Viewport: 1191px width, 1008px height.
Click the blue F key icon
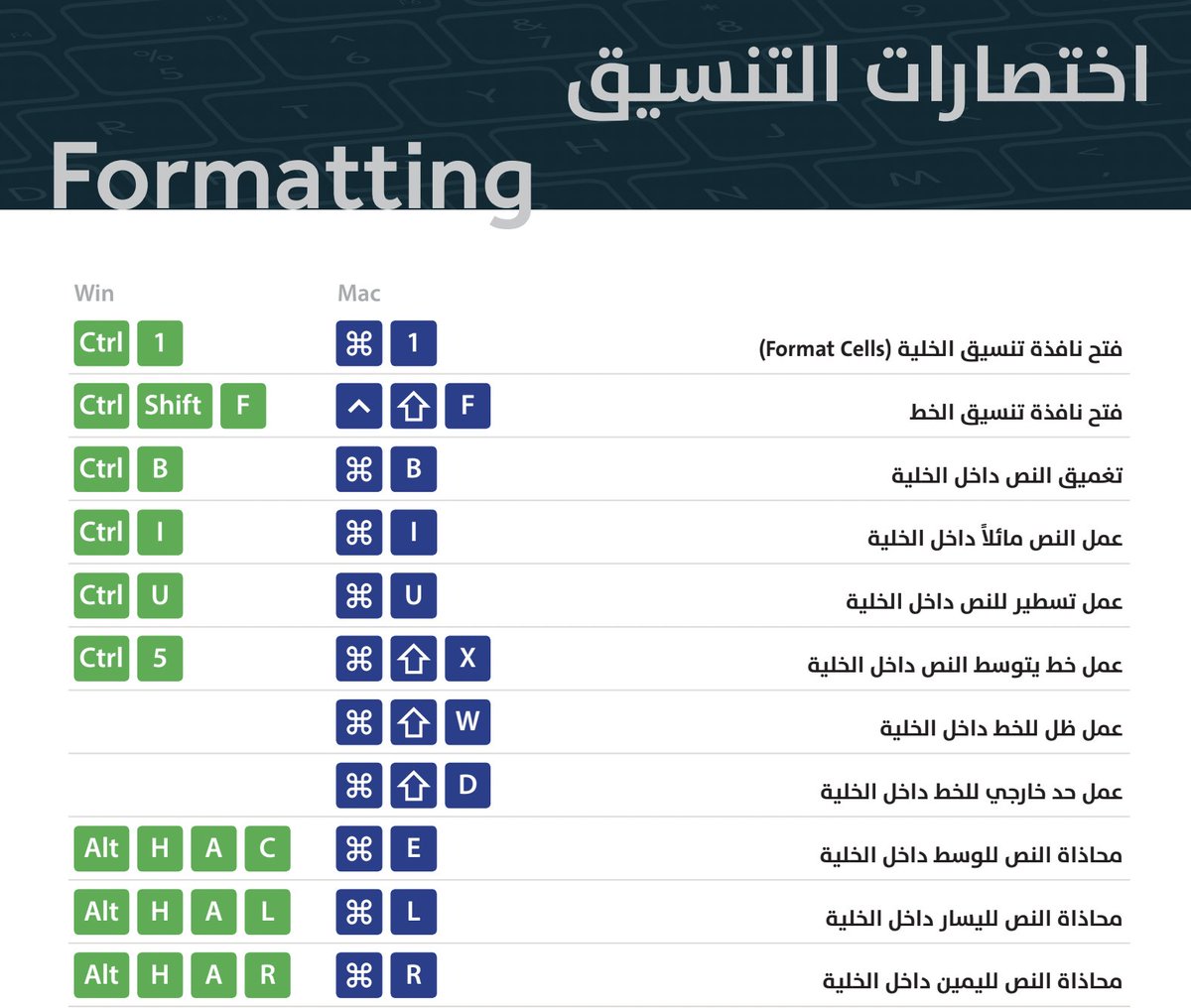point(467,406)
